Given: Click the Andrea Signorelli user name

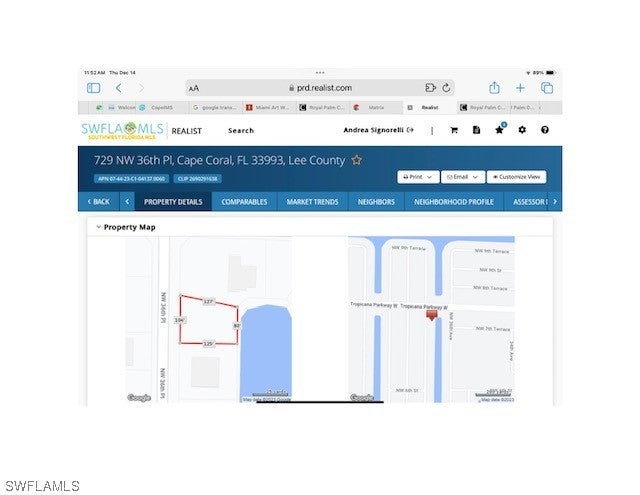Looking at the screenshot, I should pos(373,130).
